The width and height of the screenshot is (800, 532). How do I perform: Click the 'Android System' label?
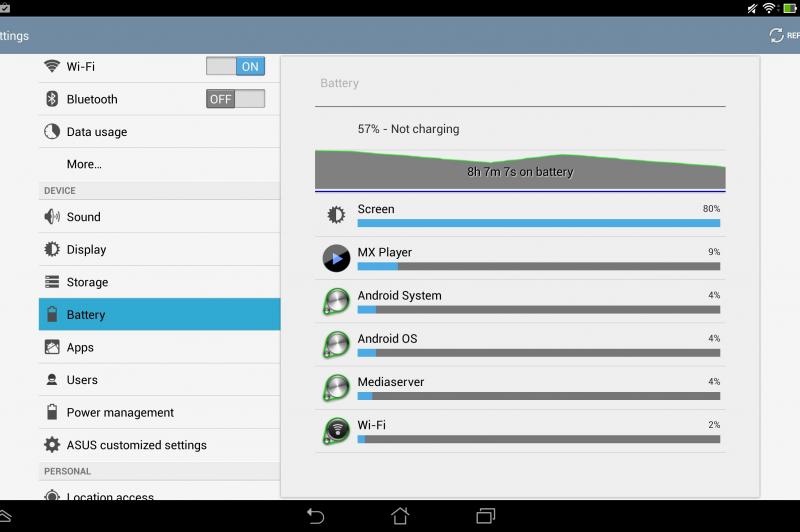click(399, 295)
